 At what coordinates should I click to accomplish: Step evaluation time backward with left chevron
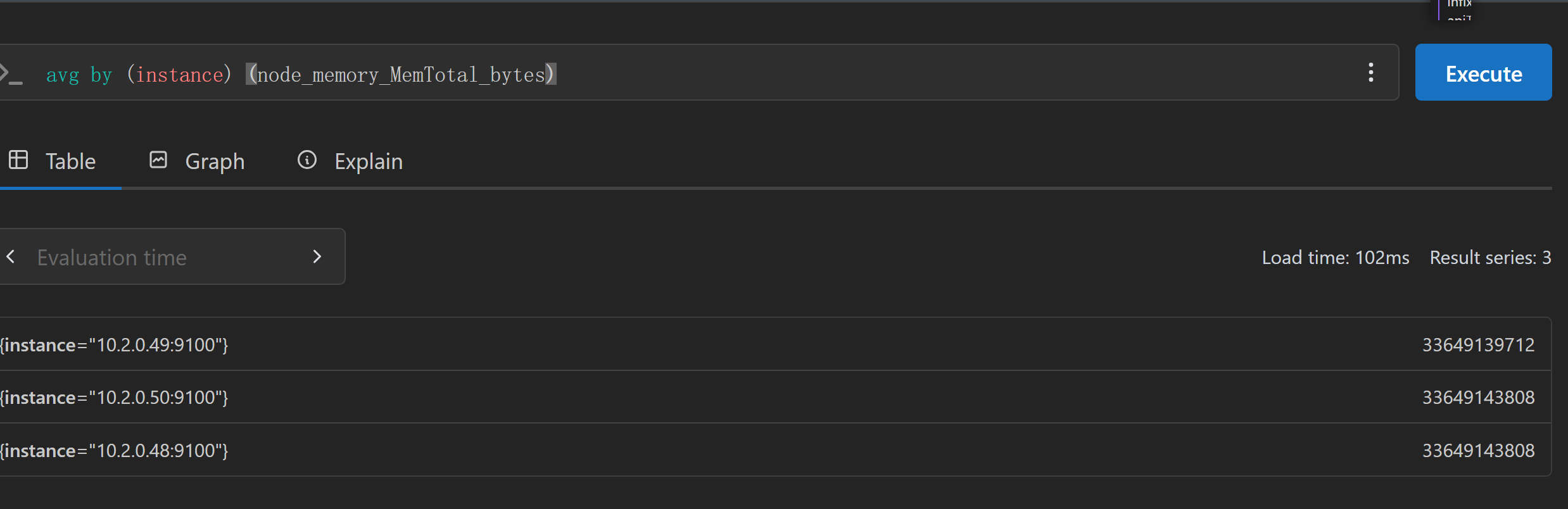(x=11, y=256)
